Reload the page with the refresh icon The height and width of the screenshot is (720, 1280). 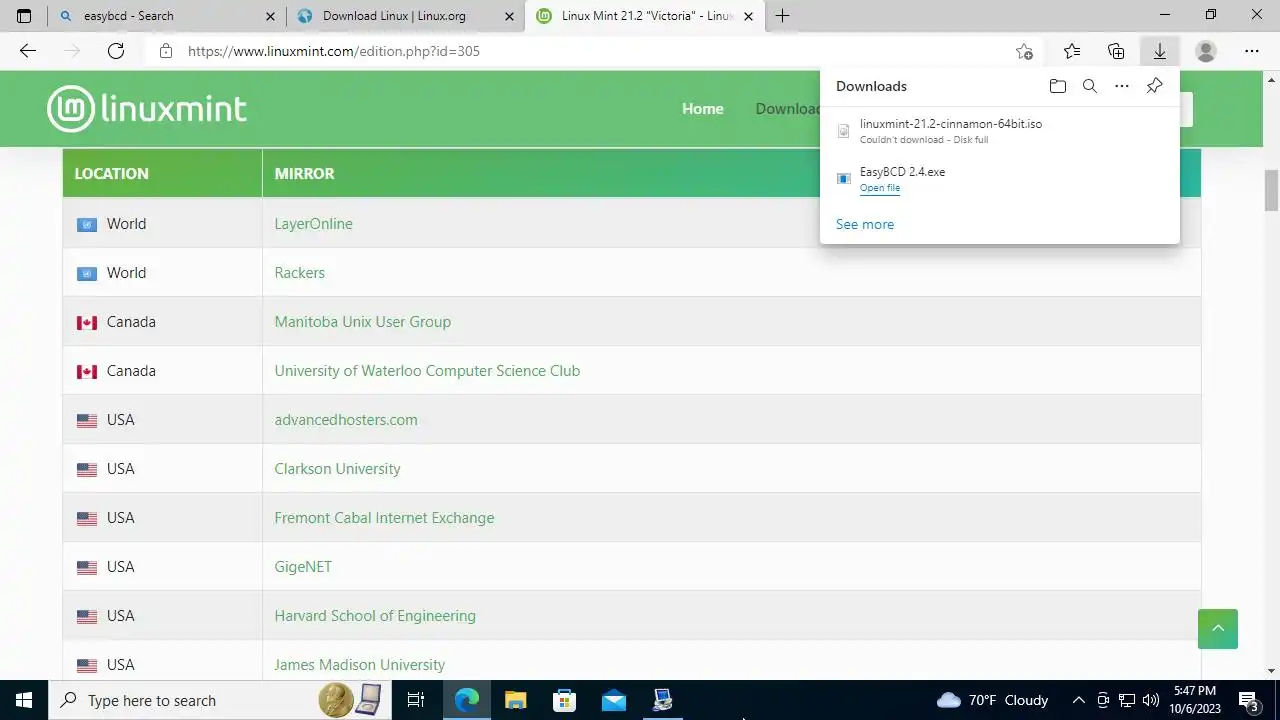tap(116, 51)
